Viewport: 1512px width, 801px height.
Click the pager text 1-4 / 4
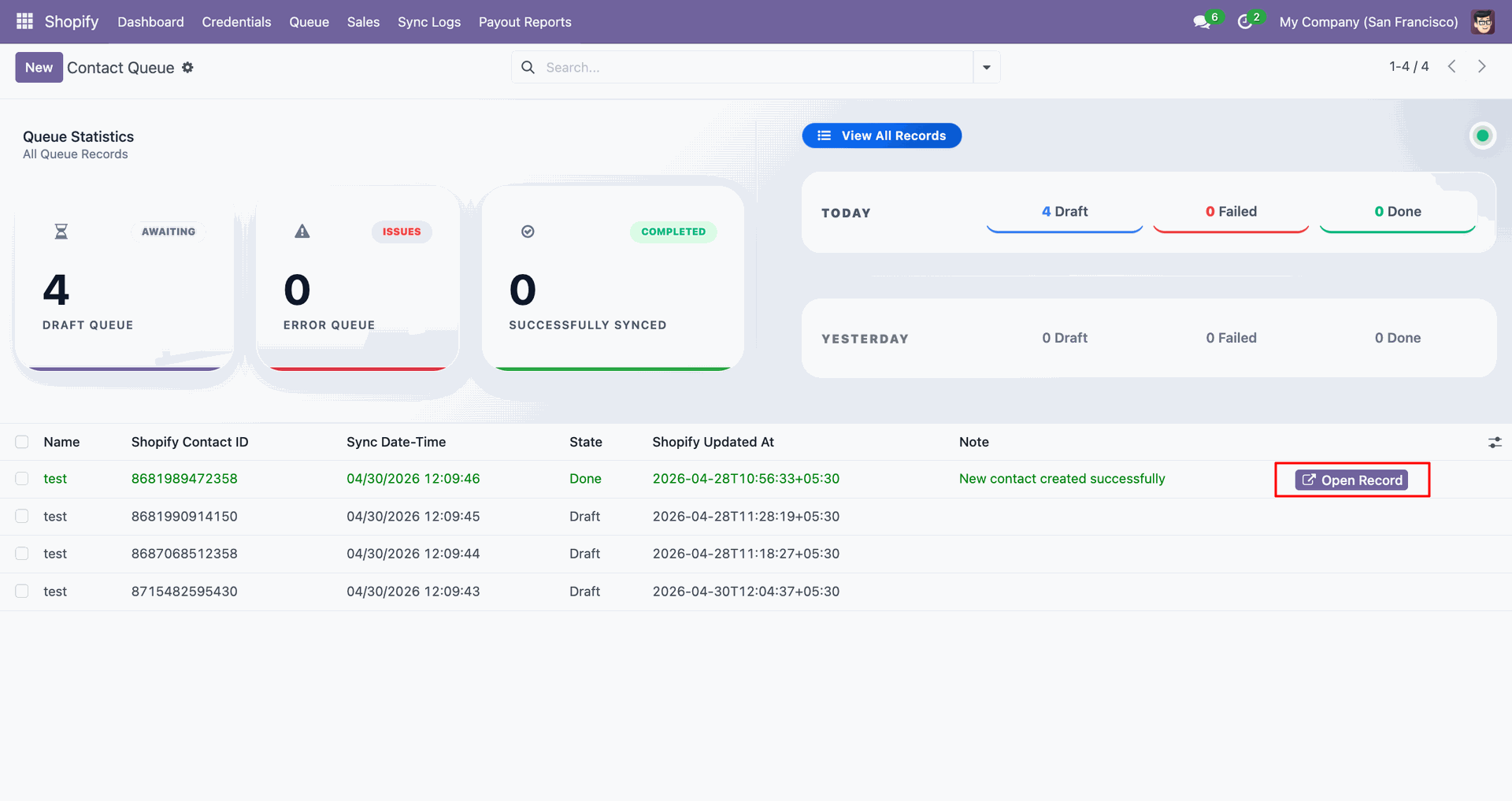1409,67
